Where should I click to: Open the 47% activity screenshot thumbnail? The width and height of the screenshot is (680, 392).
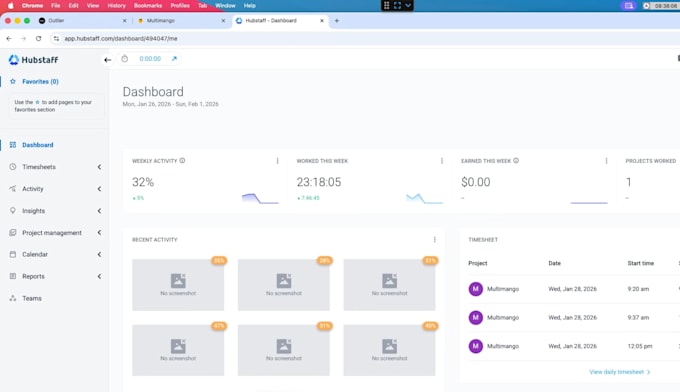coord(178,350)
